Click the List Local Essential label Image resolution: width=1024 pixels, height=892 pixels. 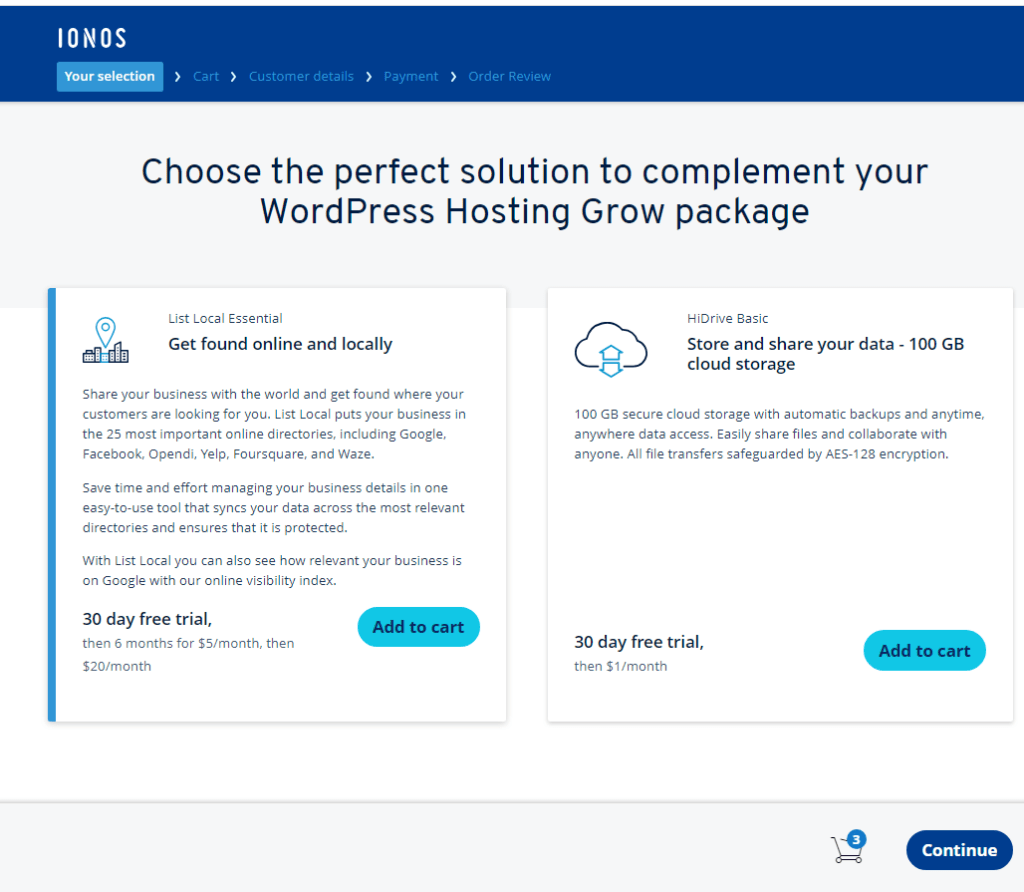point(225,319)
